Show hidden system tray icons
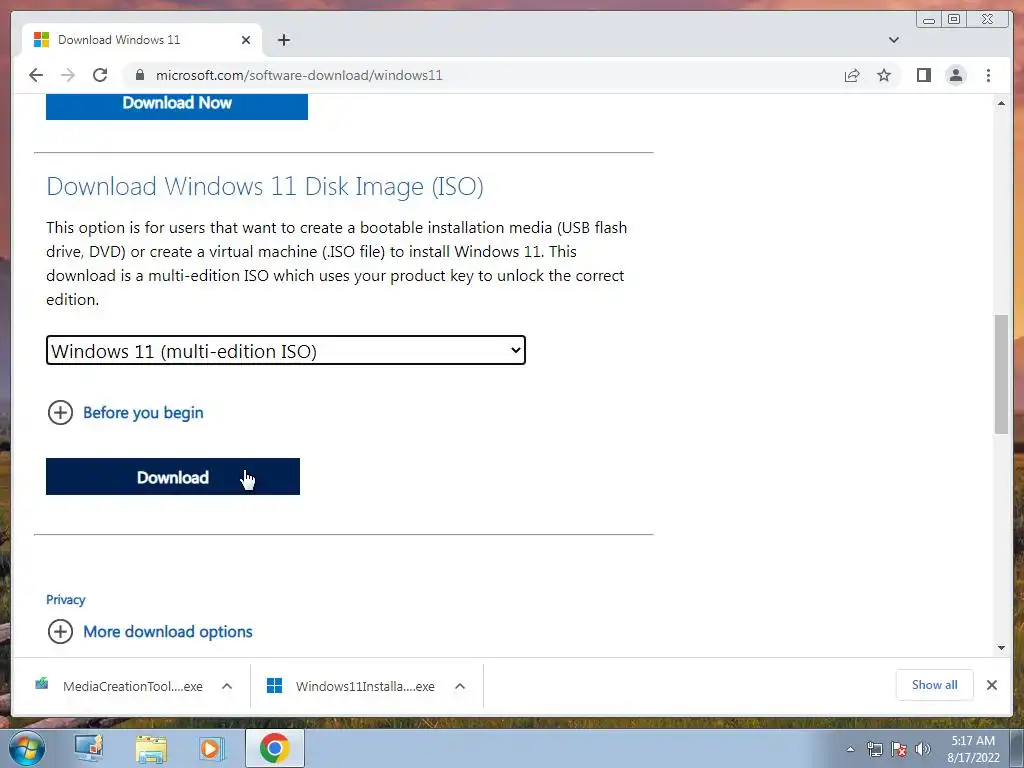Screen dimensions: 1024x768 coord(850,749)
